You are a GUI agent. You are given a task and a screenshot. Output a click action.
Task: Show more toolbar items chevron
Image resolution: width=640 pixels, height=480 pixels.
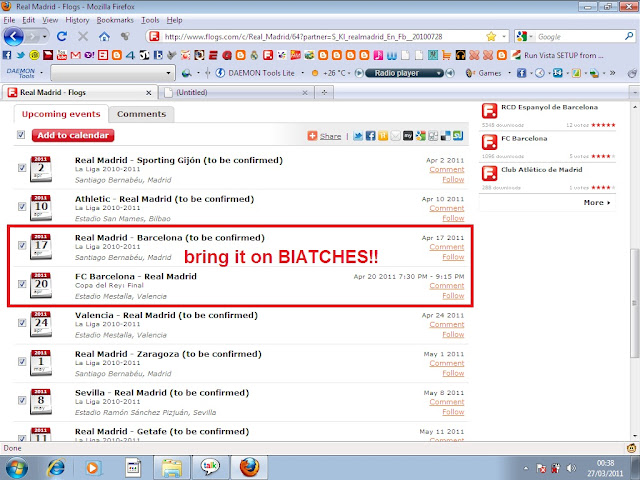613,73
